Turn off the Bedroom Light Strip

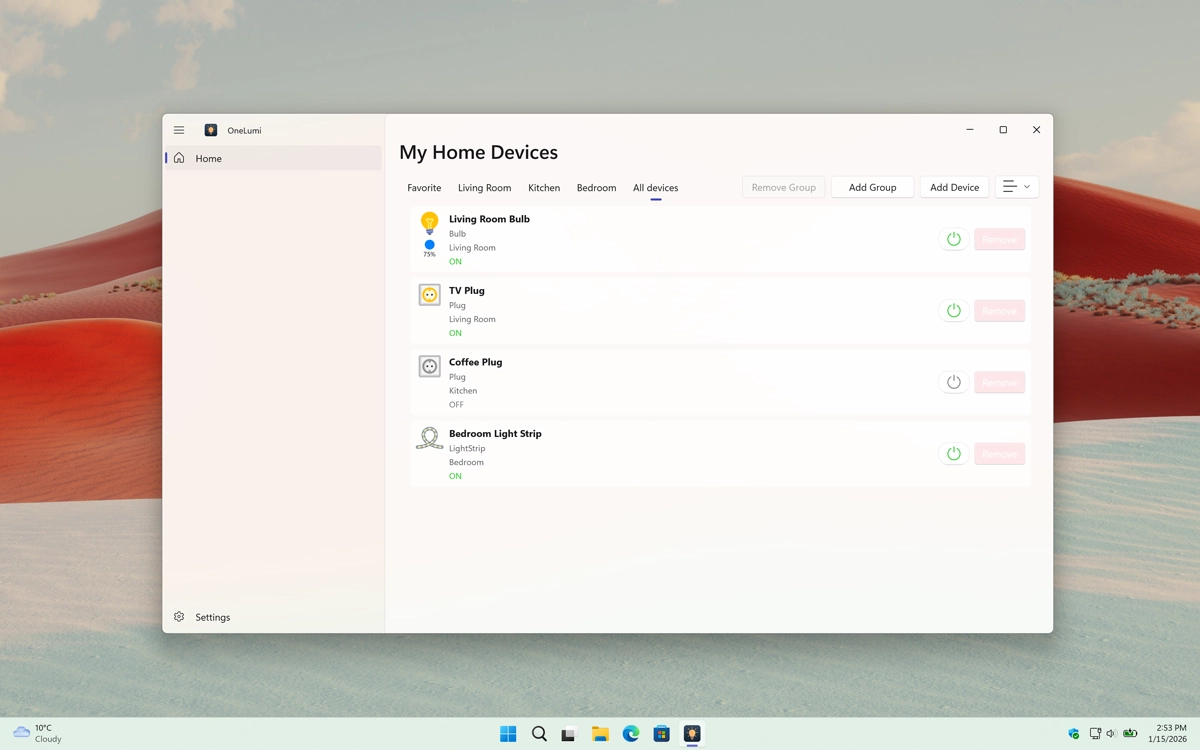[953, 453]
